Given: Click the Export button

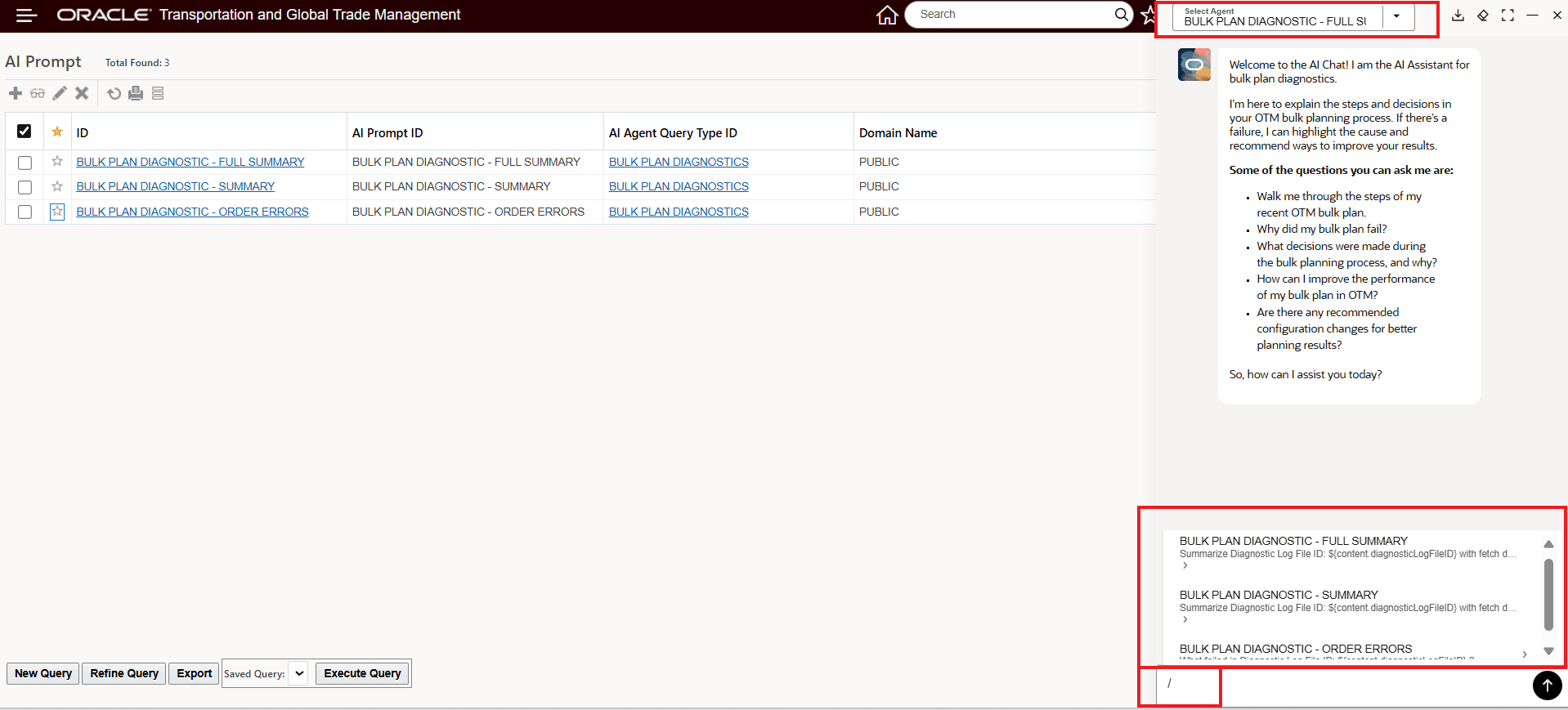Looking at the screenshot, I should point(195,673).
